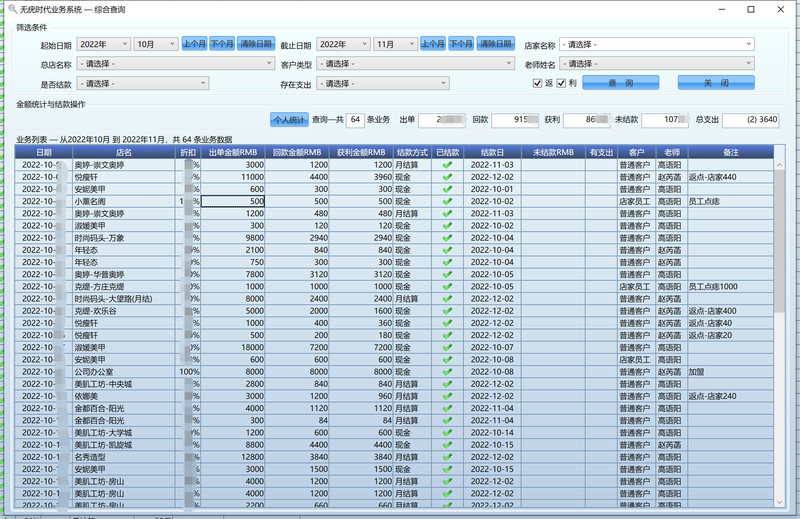Sort by the 未结款RMB column header
Viewport: 800px width, 519px height.
tap(553, 152)
